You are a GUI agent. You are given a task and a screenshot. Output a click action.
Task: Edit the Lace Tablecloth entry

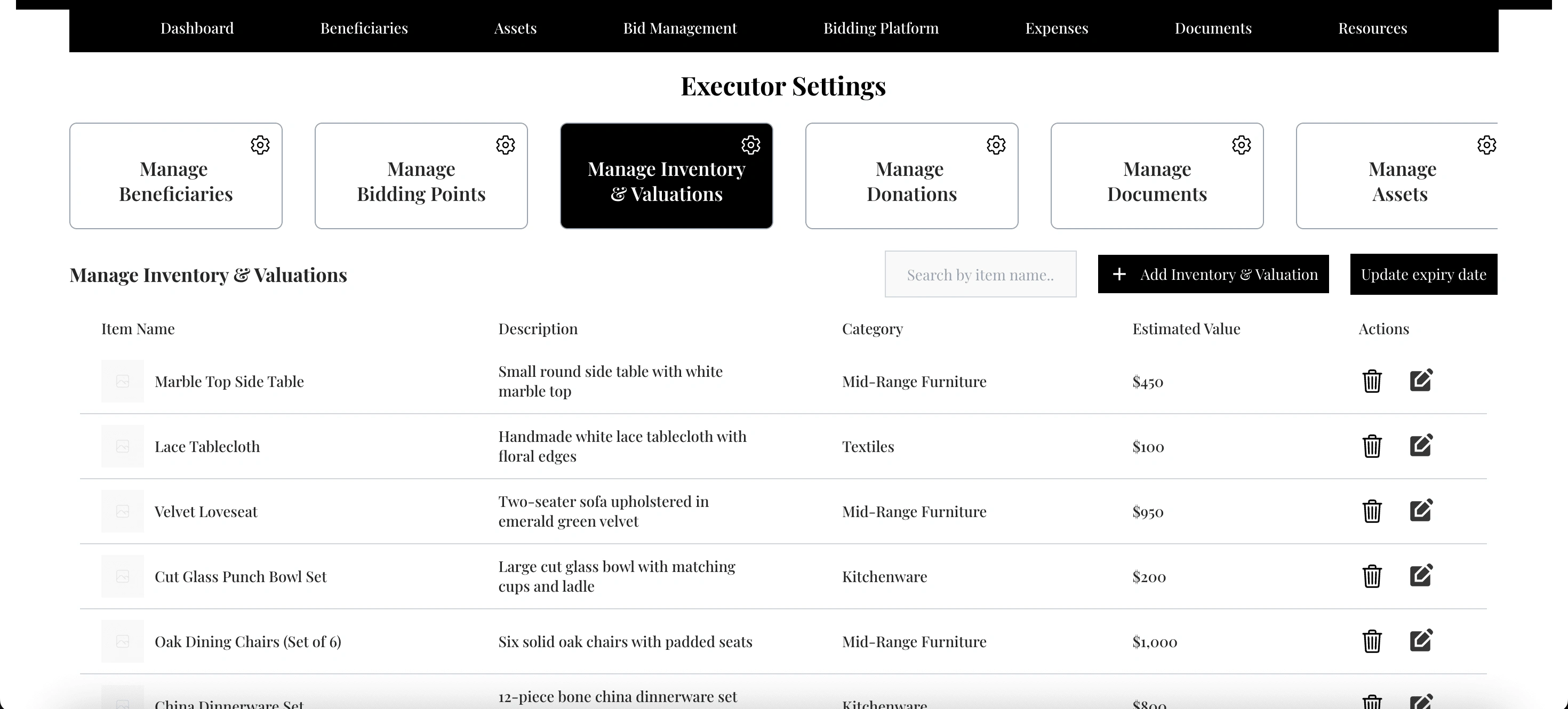pyautogui.click(x=1421, y=446)
